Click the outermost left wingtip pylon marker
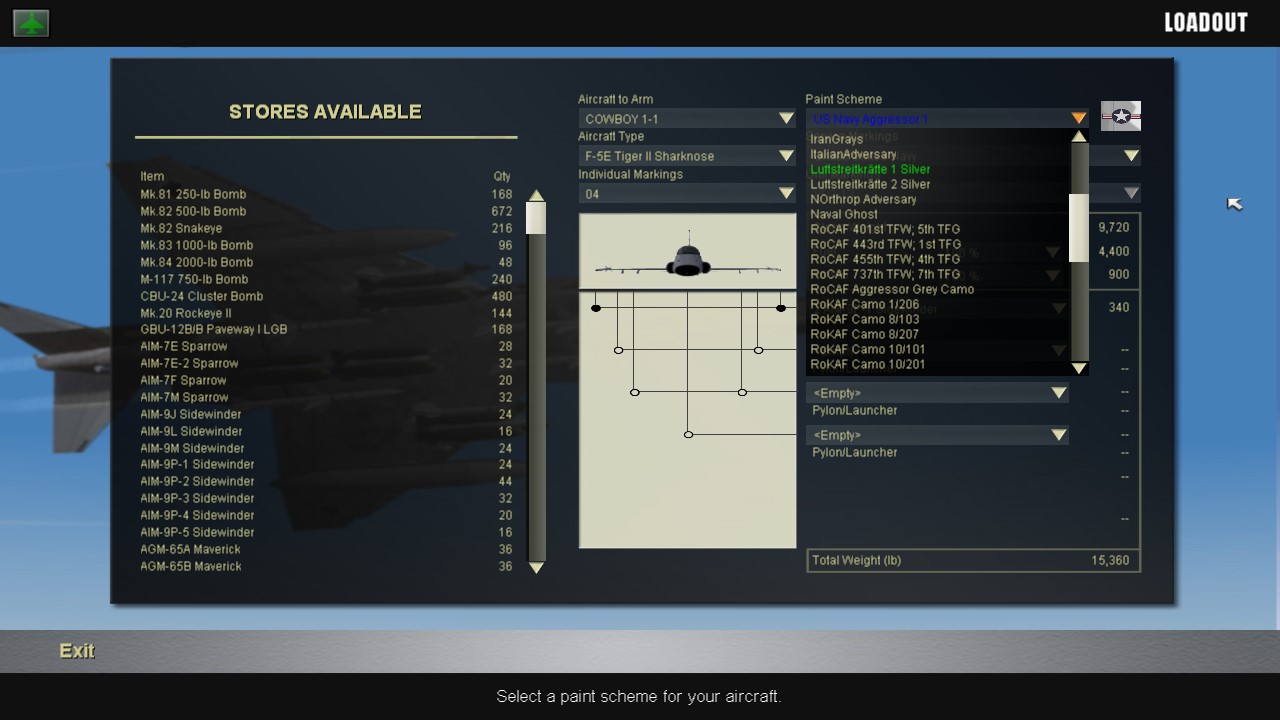 coord(596,308)
